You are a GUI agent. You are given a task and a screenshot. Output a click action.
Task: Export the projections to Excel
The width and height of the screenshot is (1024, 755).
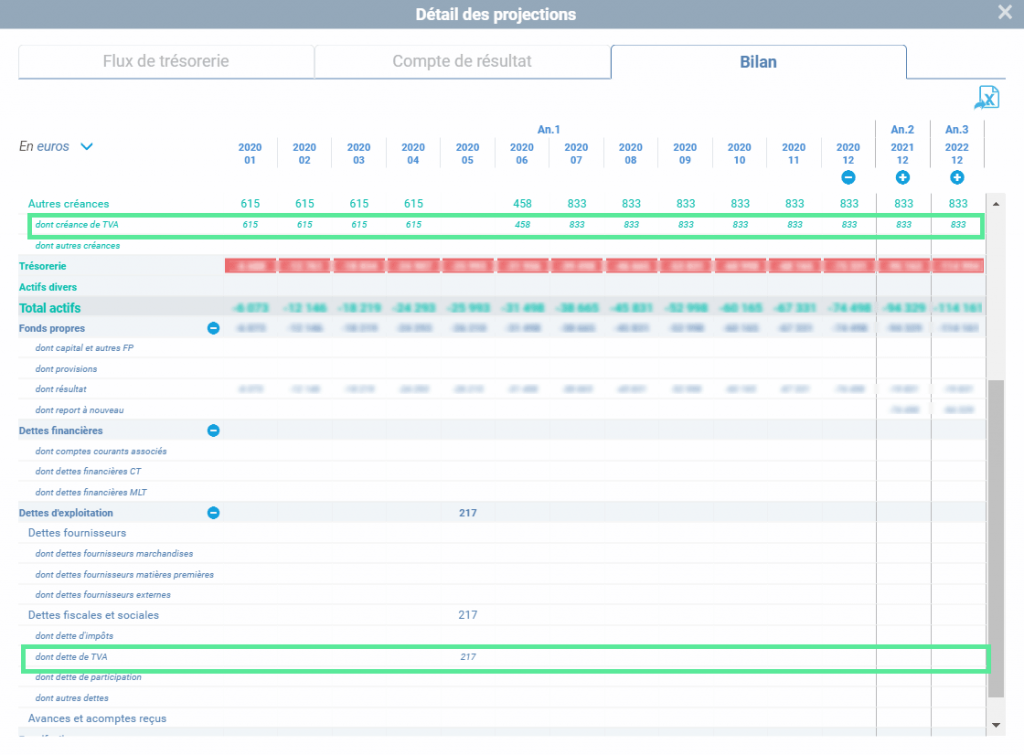click(x=987, y=98)
